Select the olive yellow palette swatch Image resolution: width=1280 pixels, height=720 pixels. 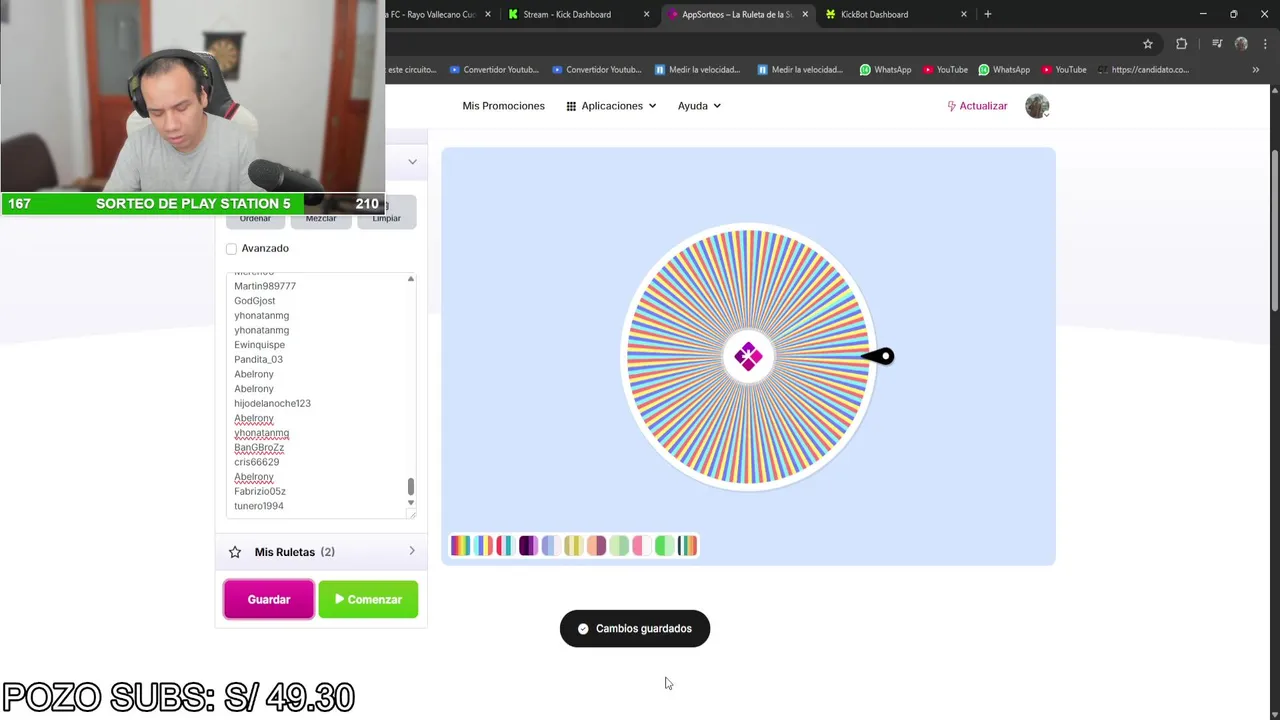[573, 546]
